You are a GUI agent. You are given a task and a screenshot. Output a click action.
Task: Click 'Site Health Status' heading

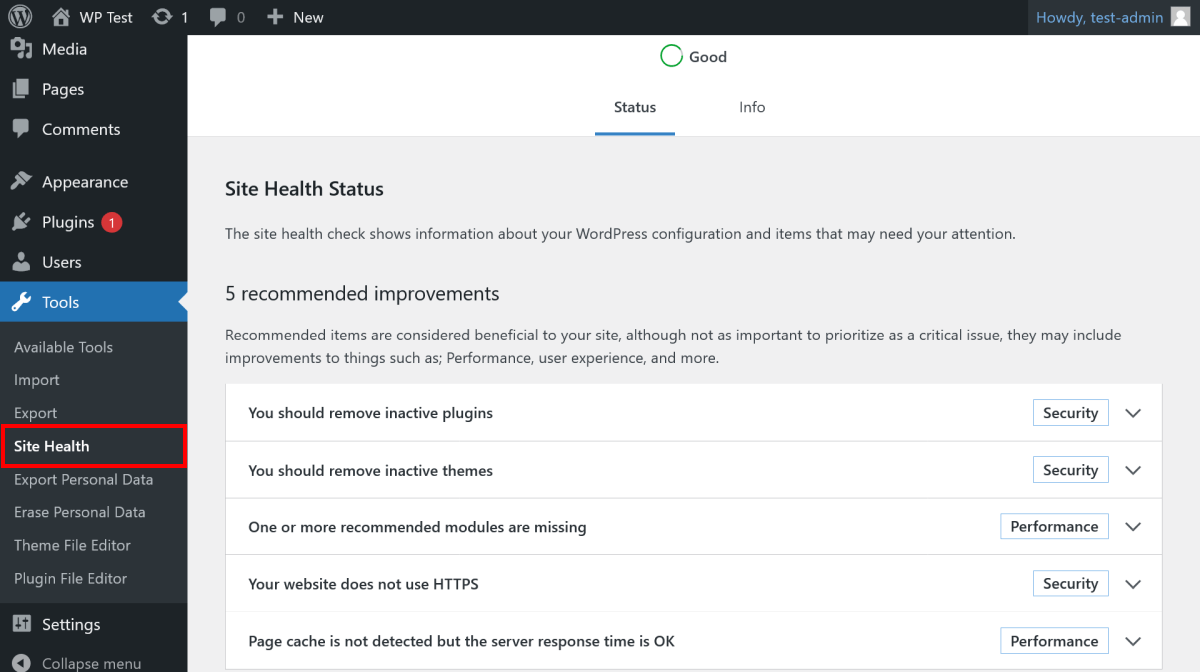(x=304, y=188)
